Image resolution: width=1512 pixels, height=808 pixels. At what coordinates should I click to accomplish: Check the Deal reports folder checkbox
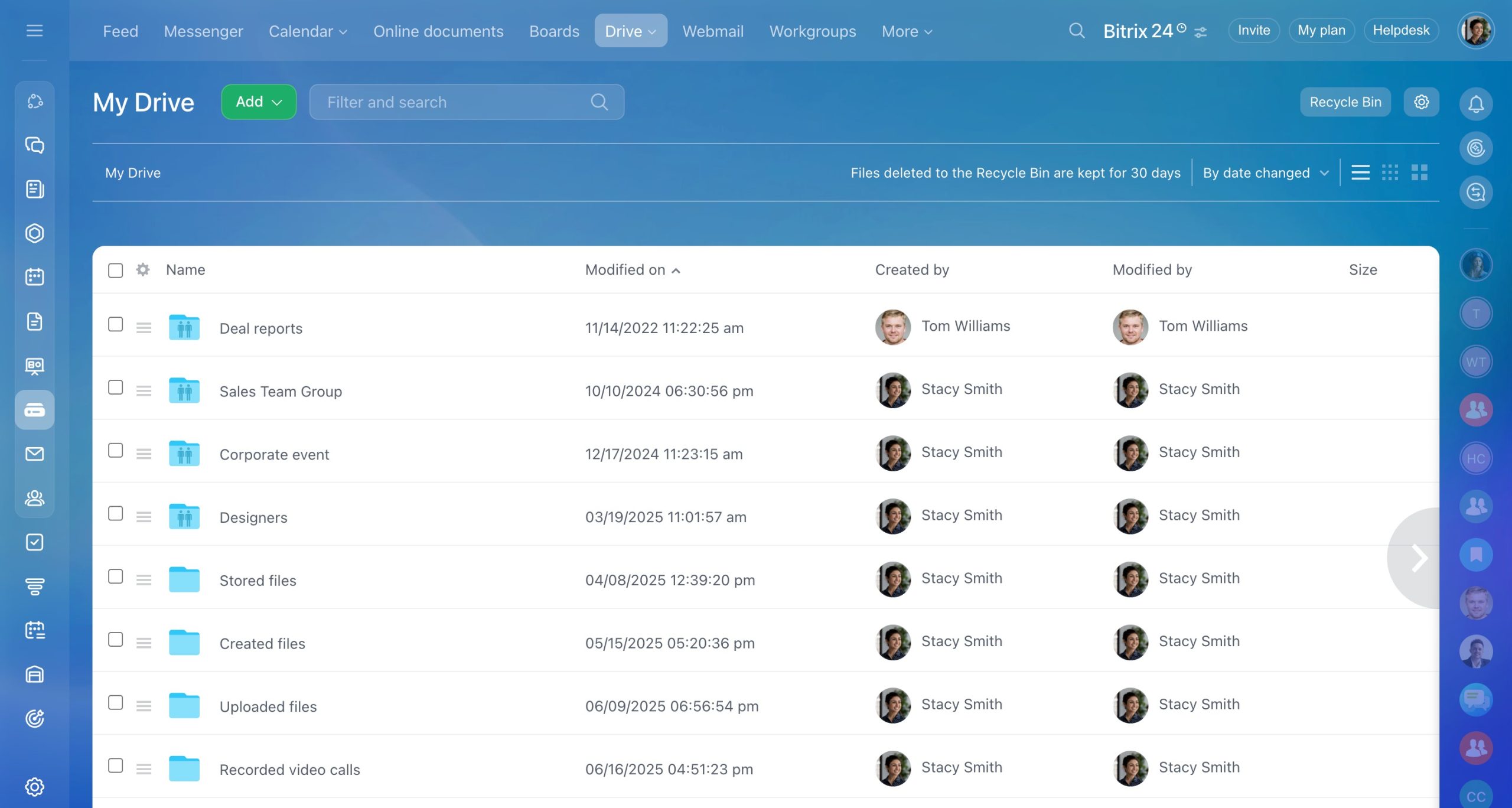pos(116,324)
